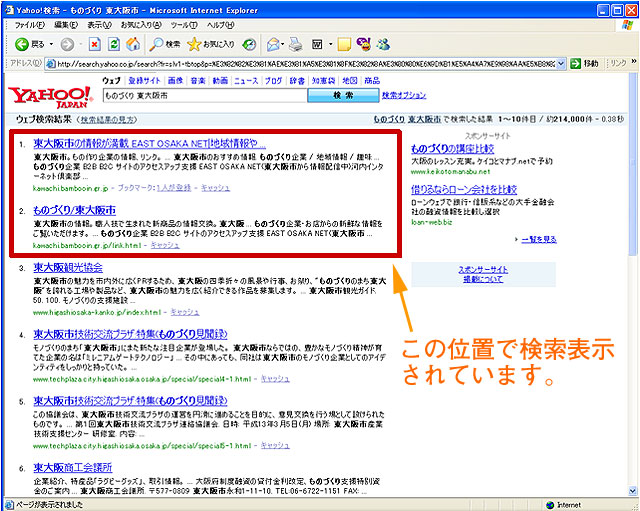
Task: Open result 6 東大阪商工会議所 link
Action: 73,467
